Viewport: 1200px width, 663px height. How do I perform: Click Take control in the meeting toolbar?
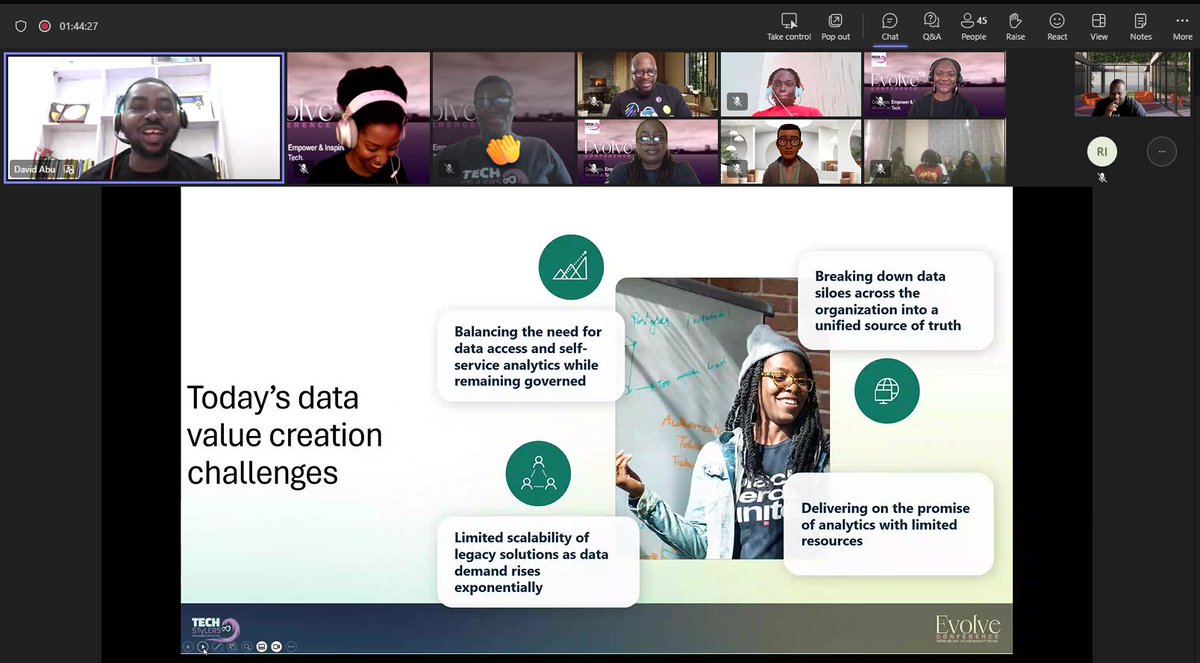pyautogui.click(x=789, y=27)
